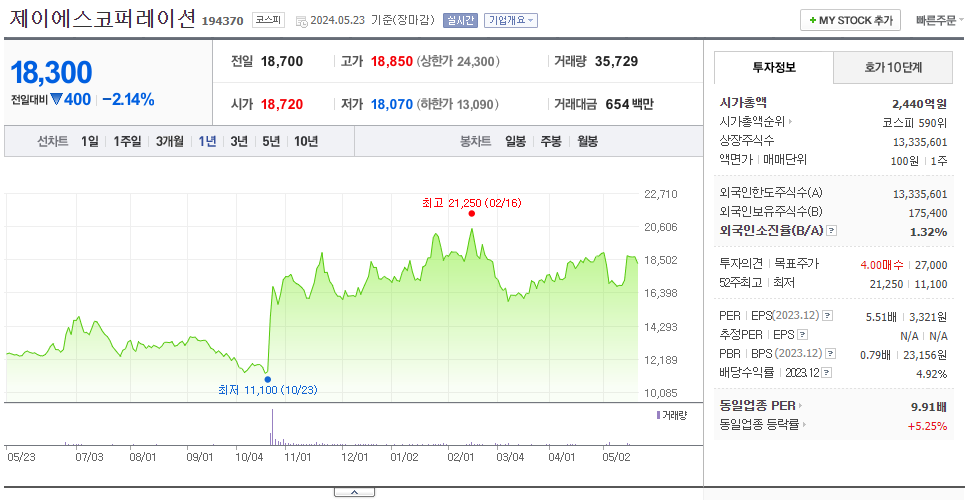The height and width of the screenshot is (500, 968).
Task: Toggle the 실시간 real-time button
Action: click(460, 20)
